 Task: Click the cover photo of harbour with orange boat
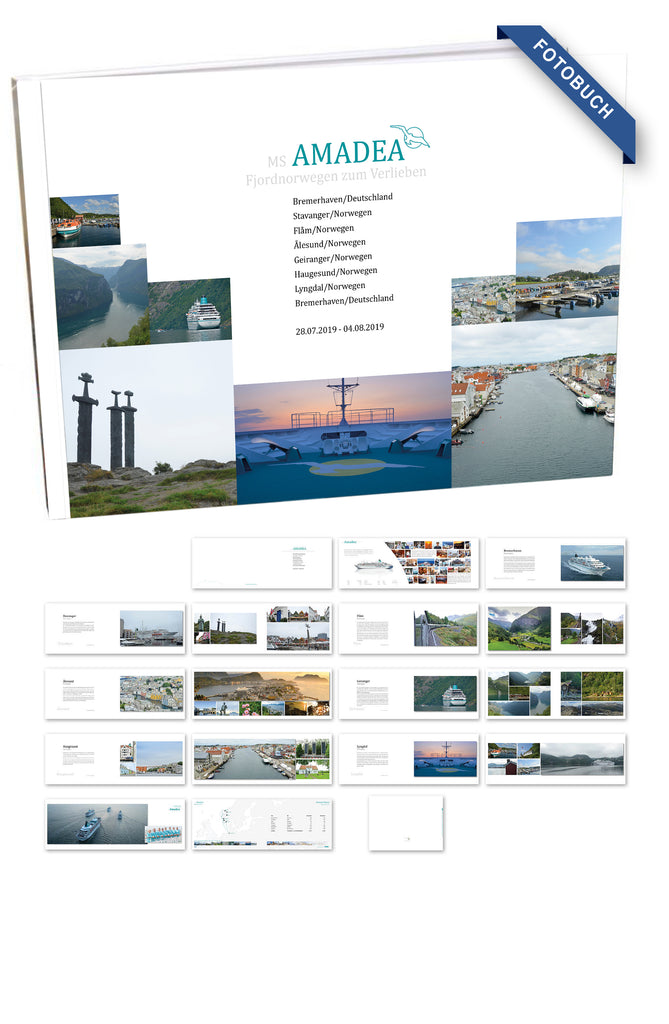point(85,220)
